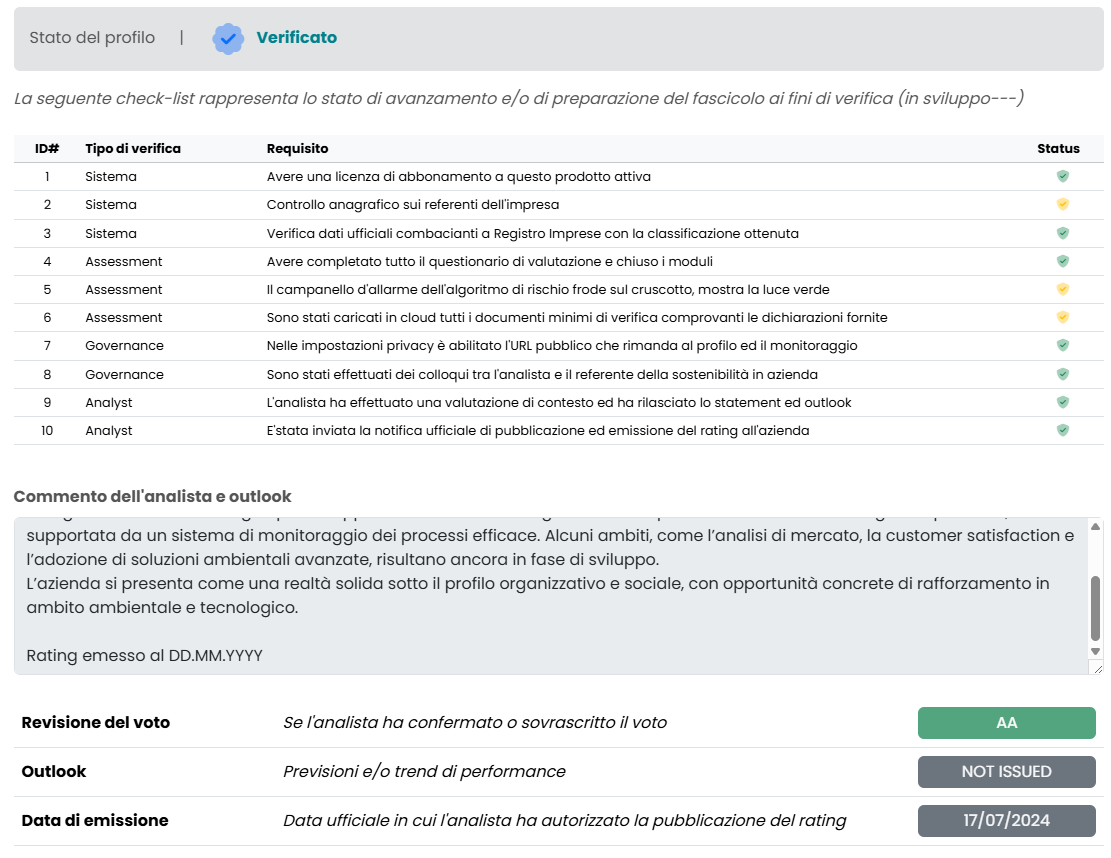Click the green check for requirement 8

(x=1062, y=374)
